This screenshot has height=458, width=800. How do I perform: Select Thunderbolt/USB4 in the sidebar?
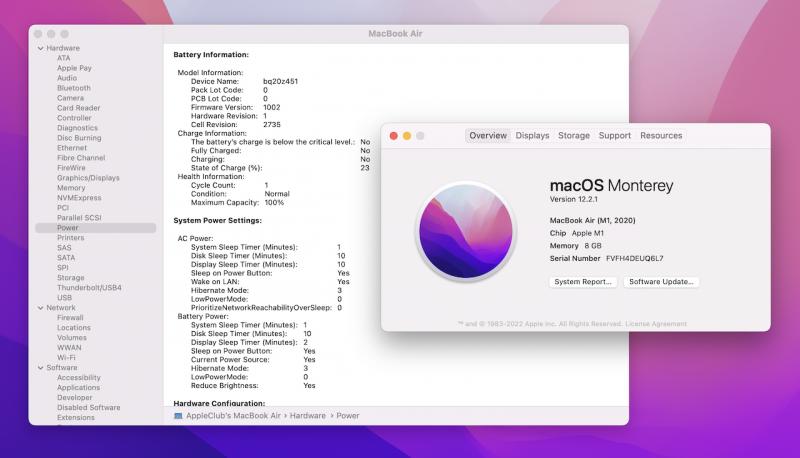(x=89, y=288)
